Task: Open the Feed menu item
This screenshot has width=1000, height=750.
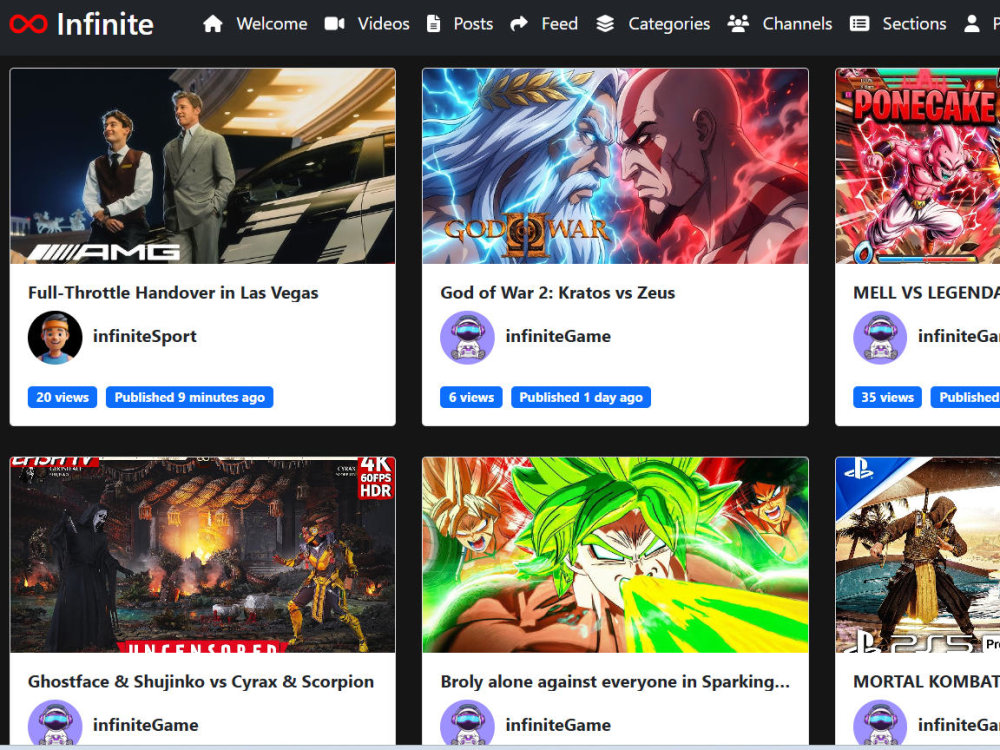Action: click(559, 24)
